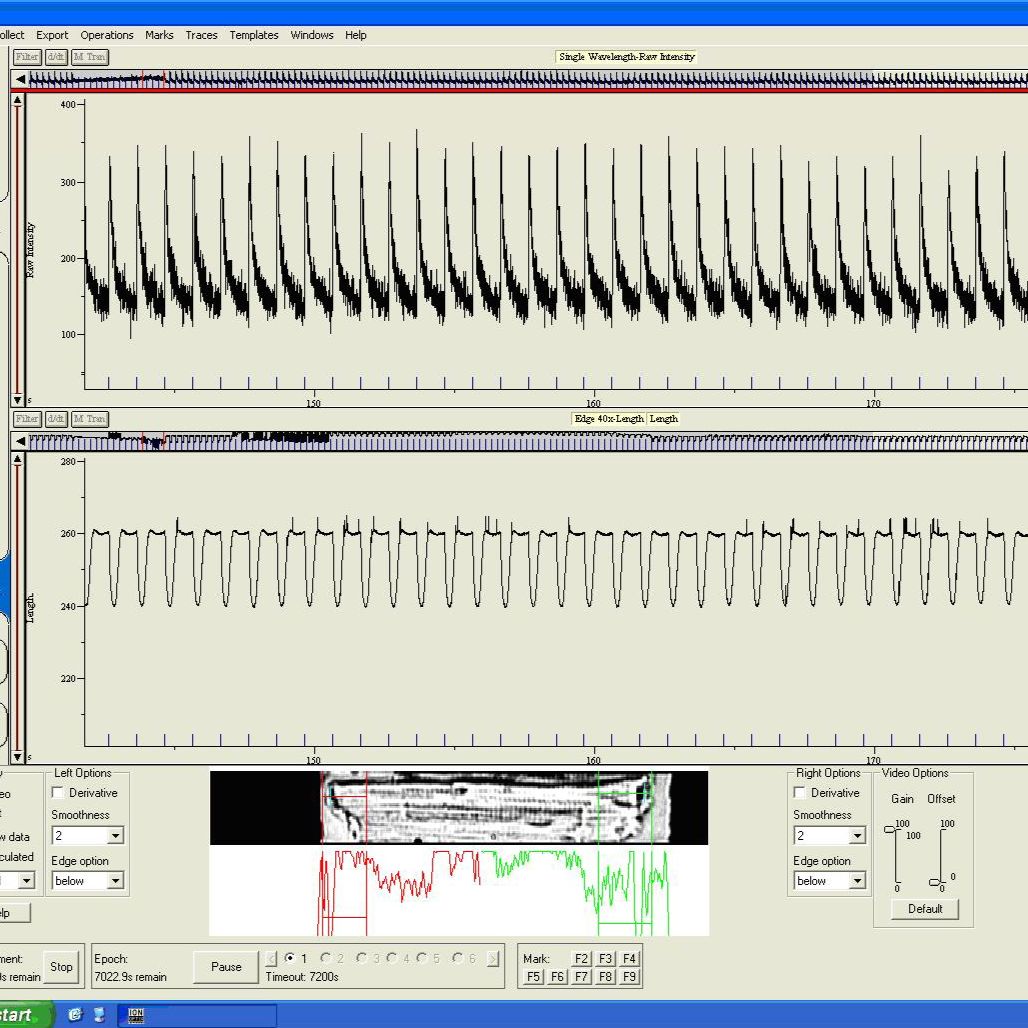This screenshot has width=1028, height=1028.
Task: Reset video options with Default button
Action: (x=925, y=909)
